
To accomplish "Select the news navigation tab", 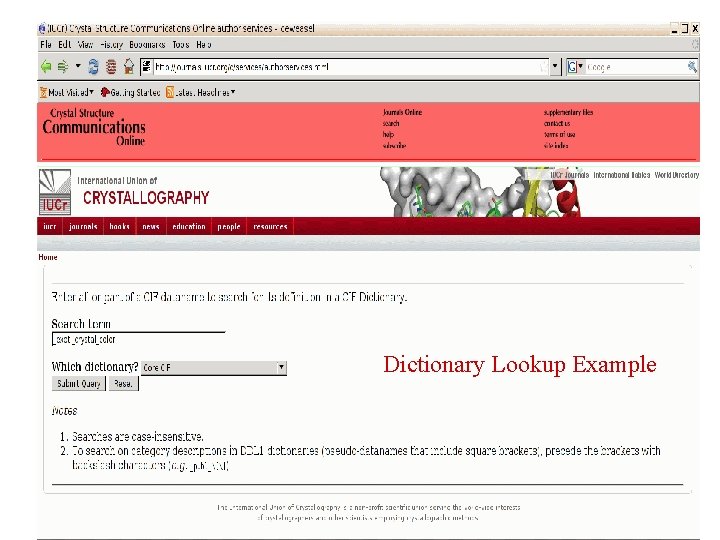I will 151,226.
